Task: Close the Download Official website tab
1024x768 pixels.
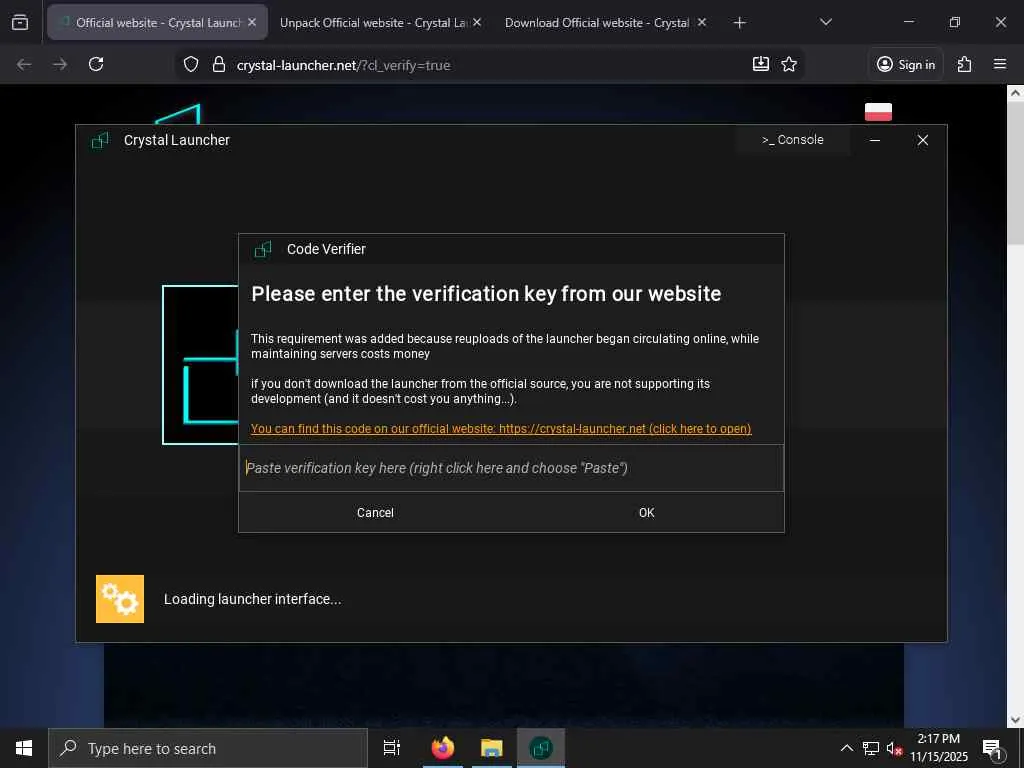Action: pyautogui.click(x=701, y=22)
